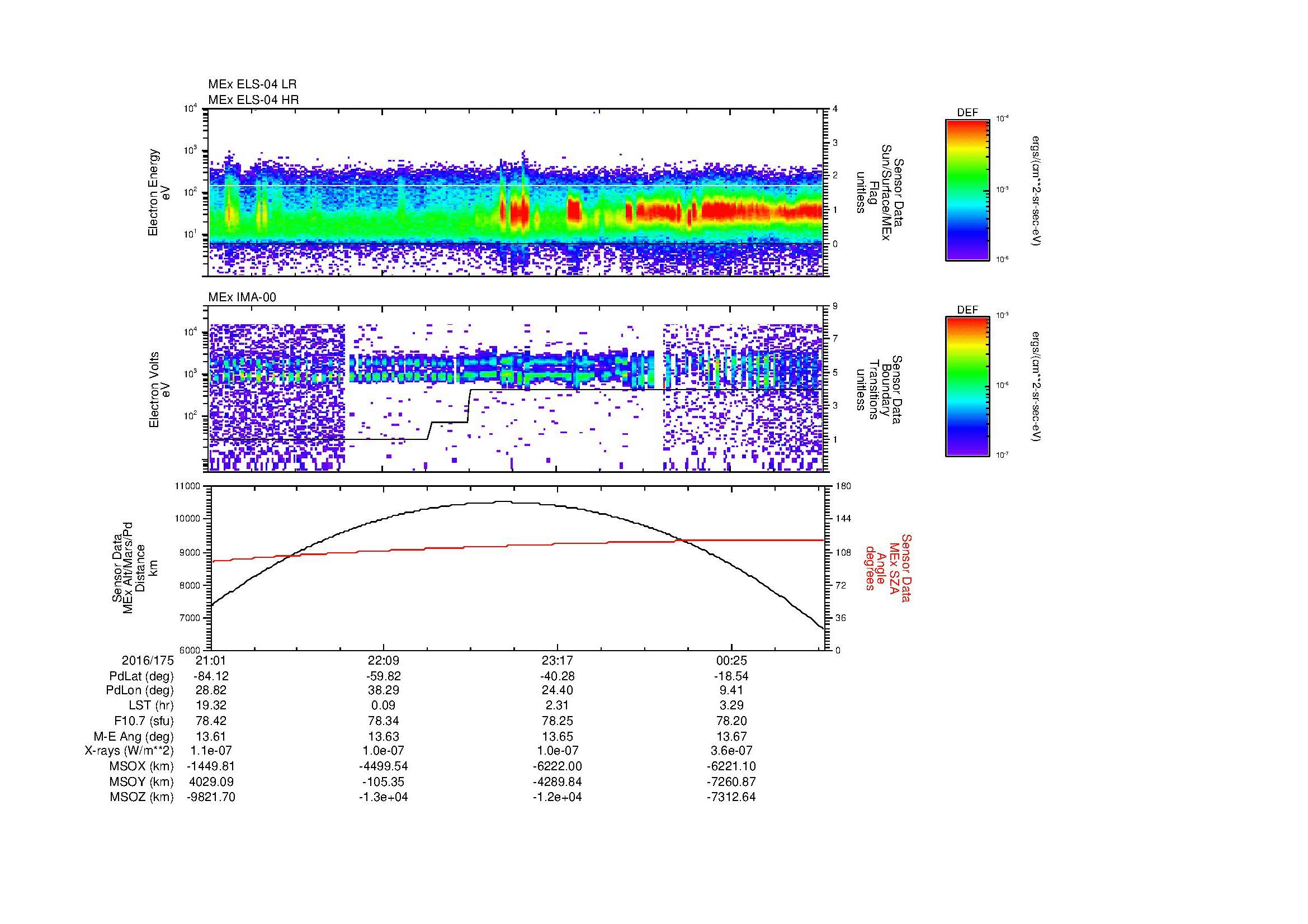
Task: Click the M-E Ang value '13.67'
Action: click(731, 736)
